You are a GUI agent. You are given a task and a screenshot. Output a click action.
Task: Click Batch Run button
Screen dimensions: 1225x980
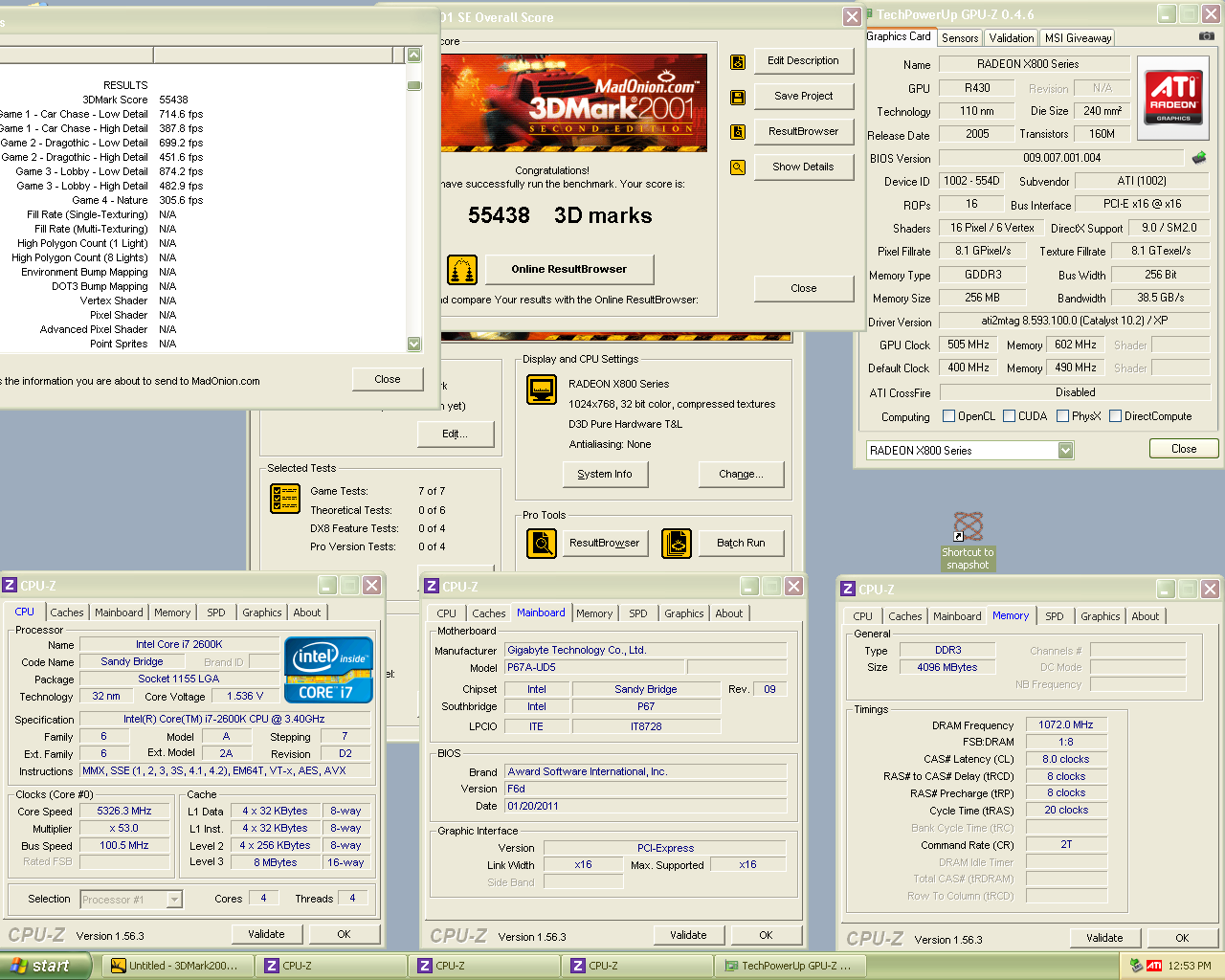click(742, 543)
